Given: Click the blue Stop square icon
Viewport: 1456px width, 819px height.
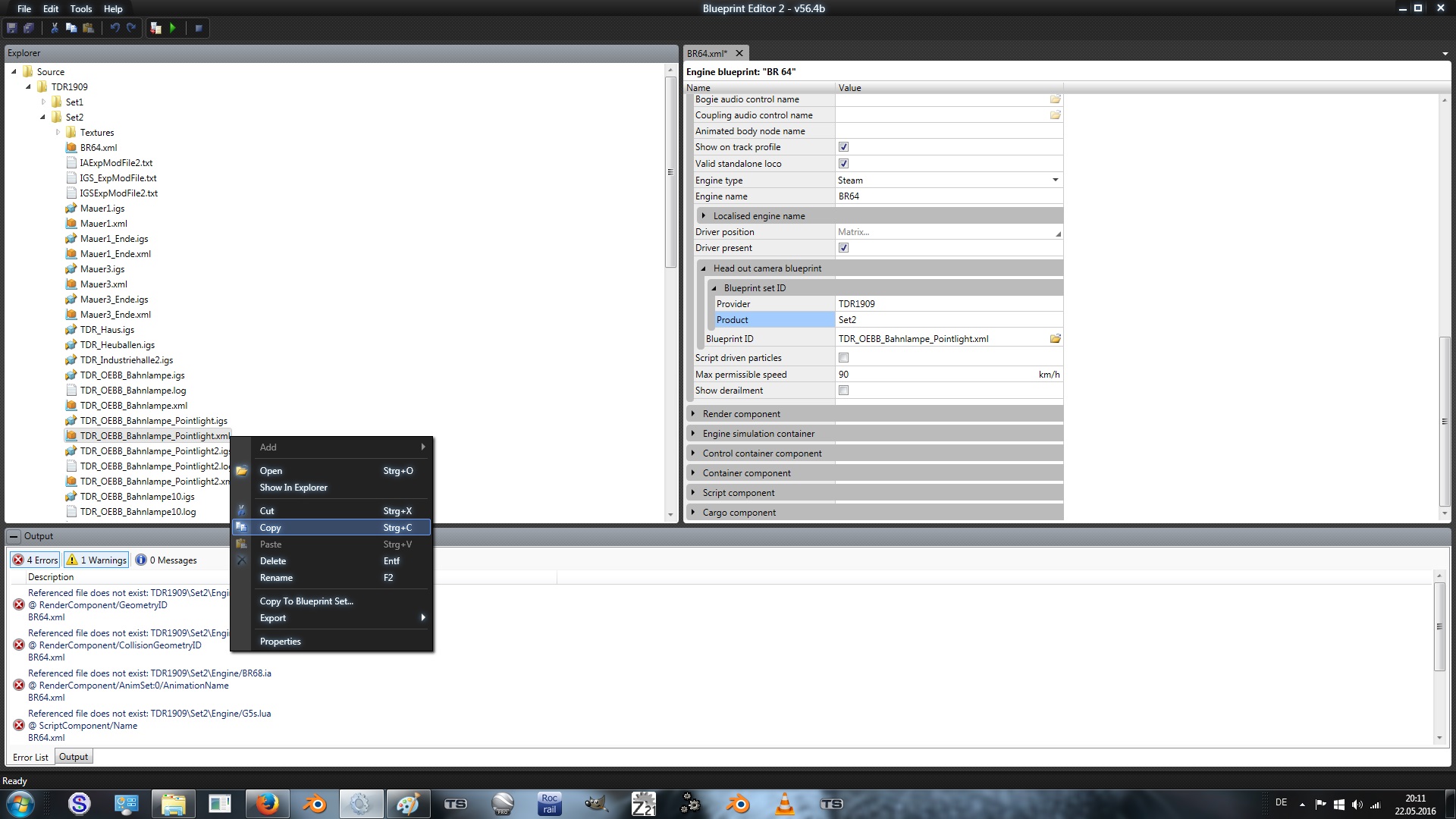Looking at the screenshot, I should pos(199,28).
